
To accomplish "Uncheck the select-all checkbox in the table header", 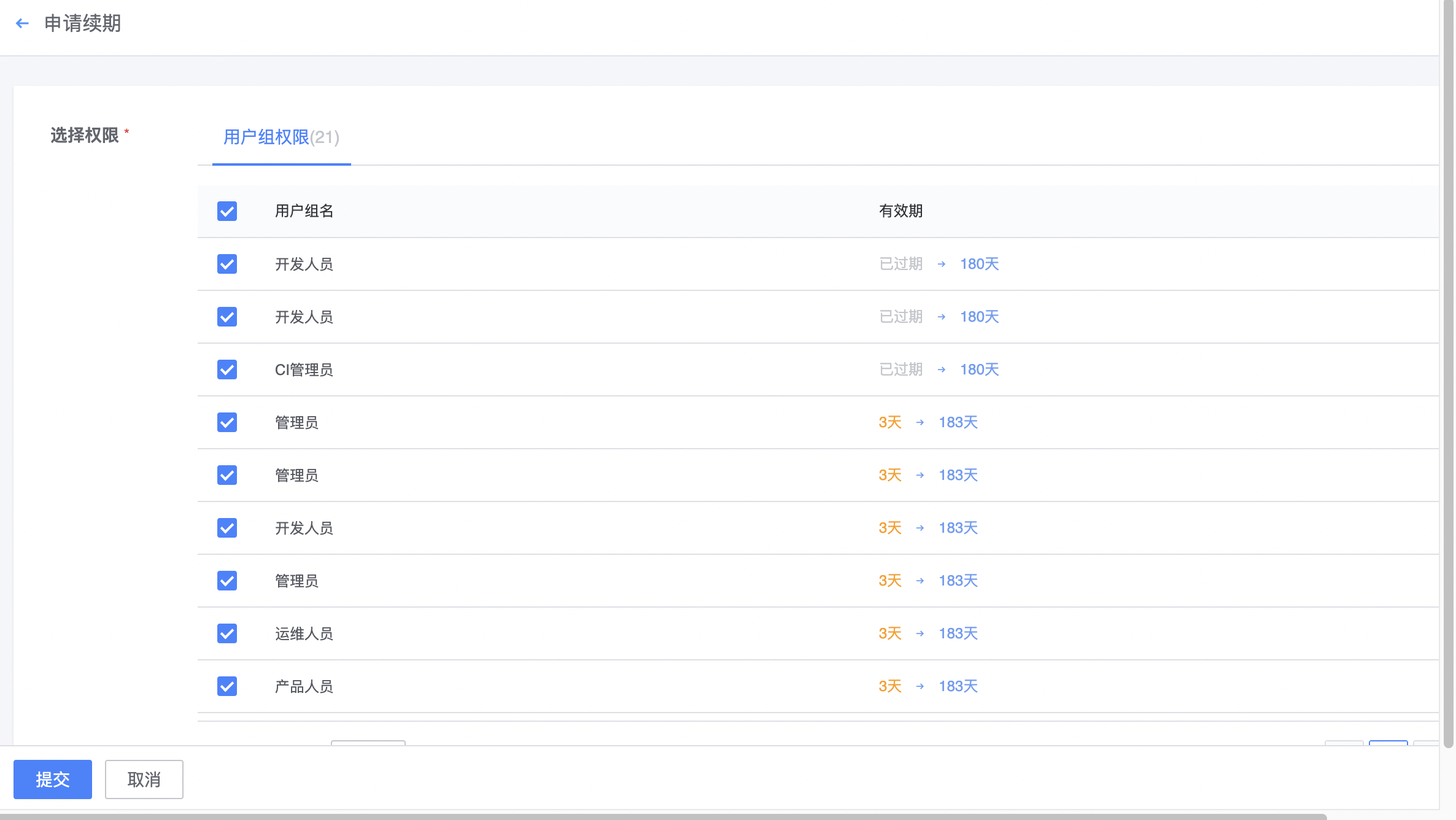I will 227,211.
